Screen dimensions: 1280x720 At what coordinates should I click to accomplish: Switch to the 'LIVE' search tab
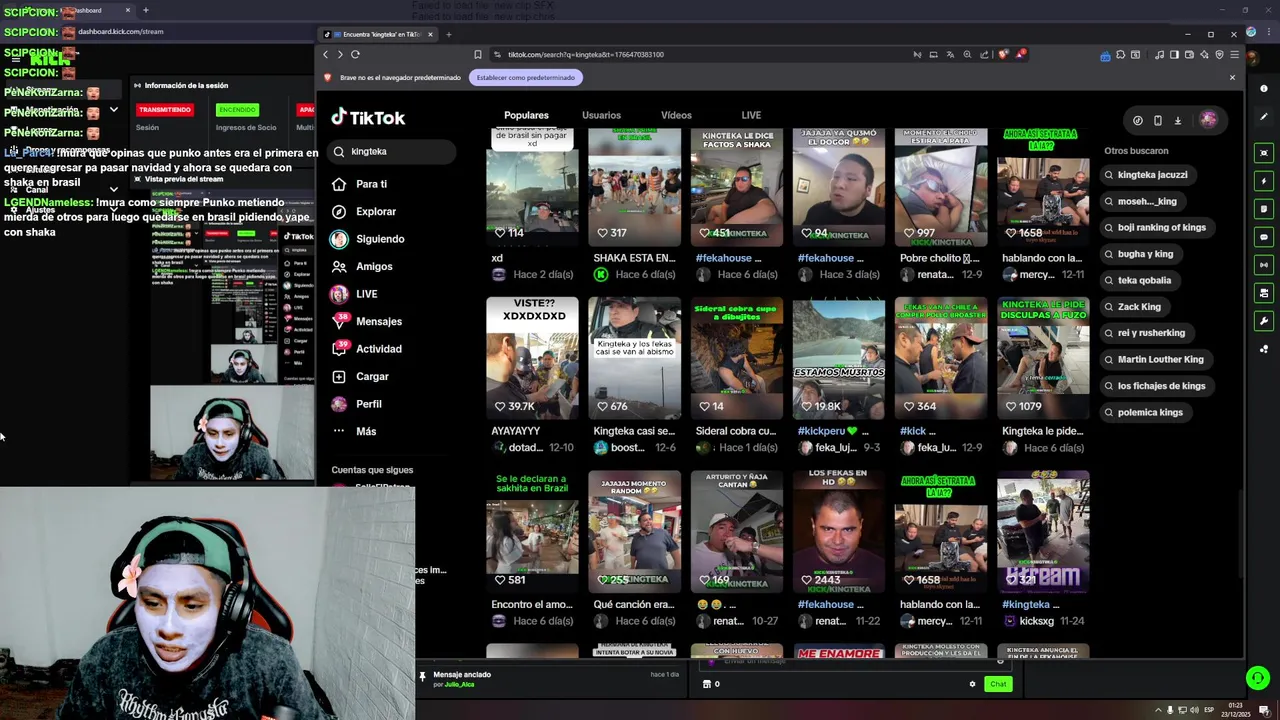(x=751, y=115)
